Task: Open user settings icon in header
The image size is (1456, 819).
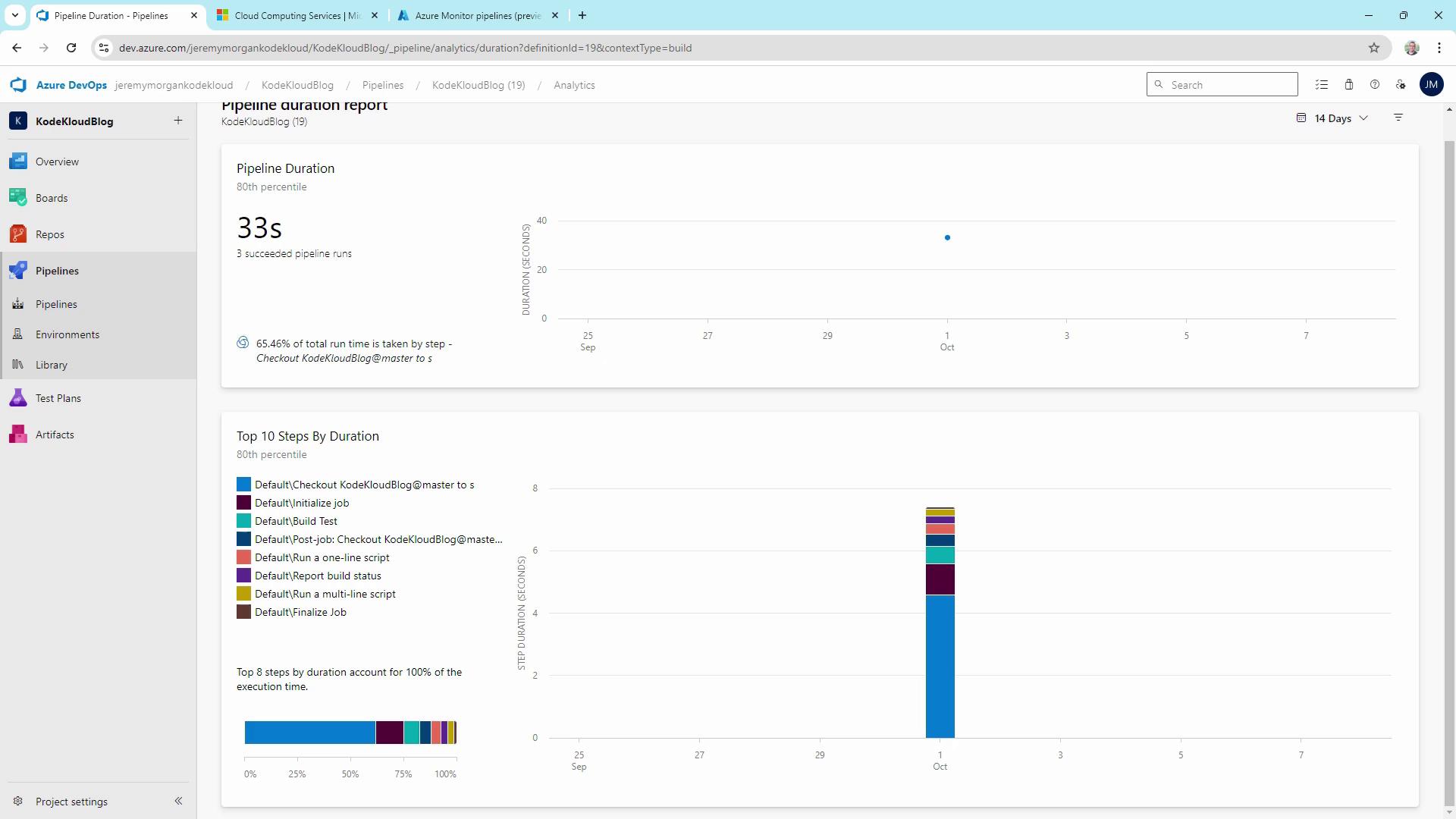Action: pyautogui.click(x=1401, y=85)
